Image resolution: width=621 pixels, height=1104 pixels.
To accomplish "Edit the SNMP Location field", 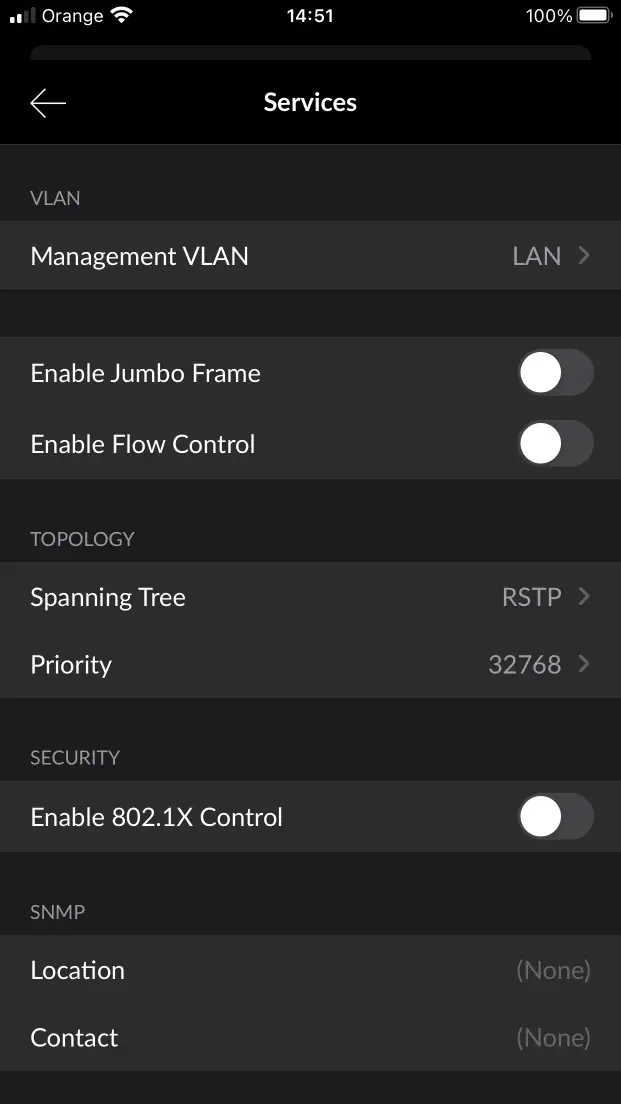I will click(x=553, y=970).
